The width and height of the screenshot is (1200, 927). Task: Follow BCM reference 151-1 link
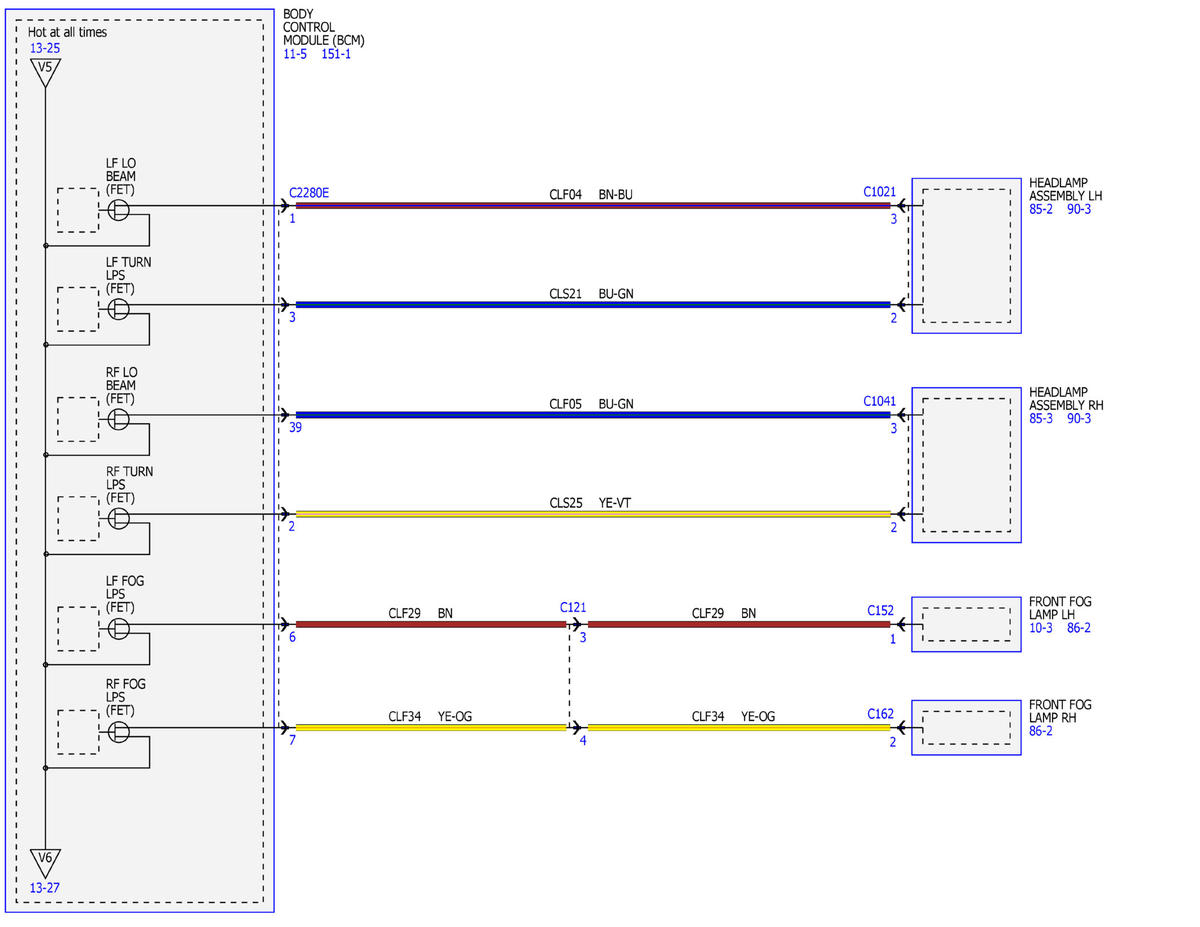click(x=336, y=54)
